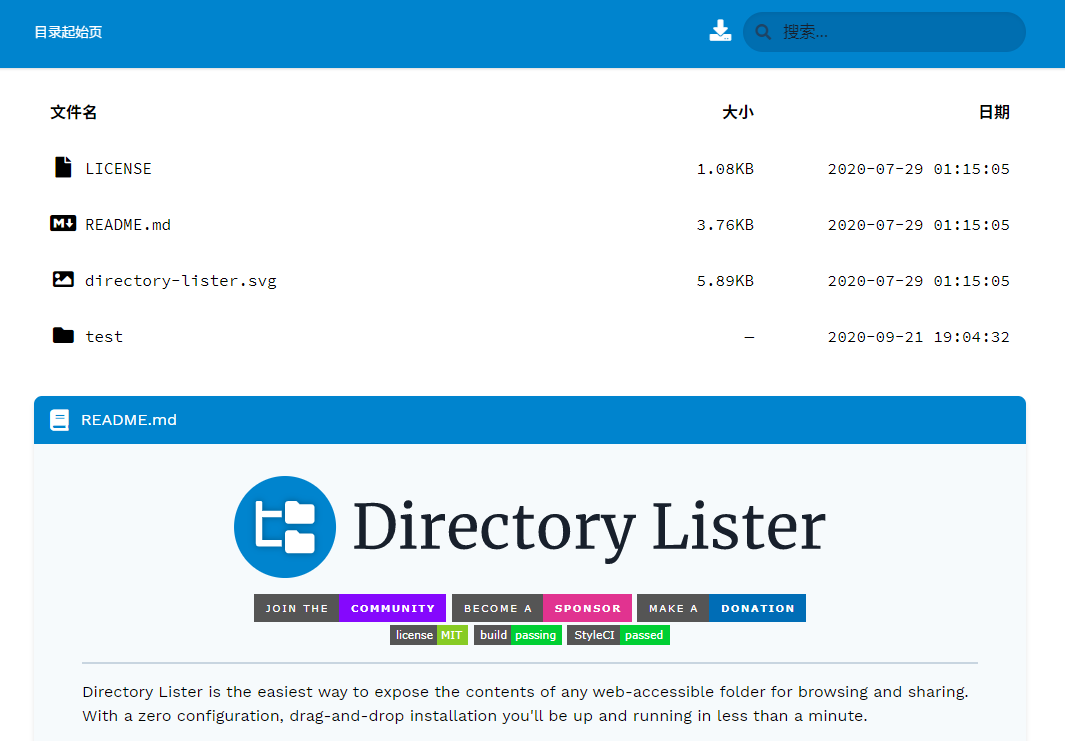
Task: Open the test folder
Action: click(x=104, y=337)
